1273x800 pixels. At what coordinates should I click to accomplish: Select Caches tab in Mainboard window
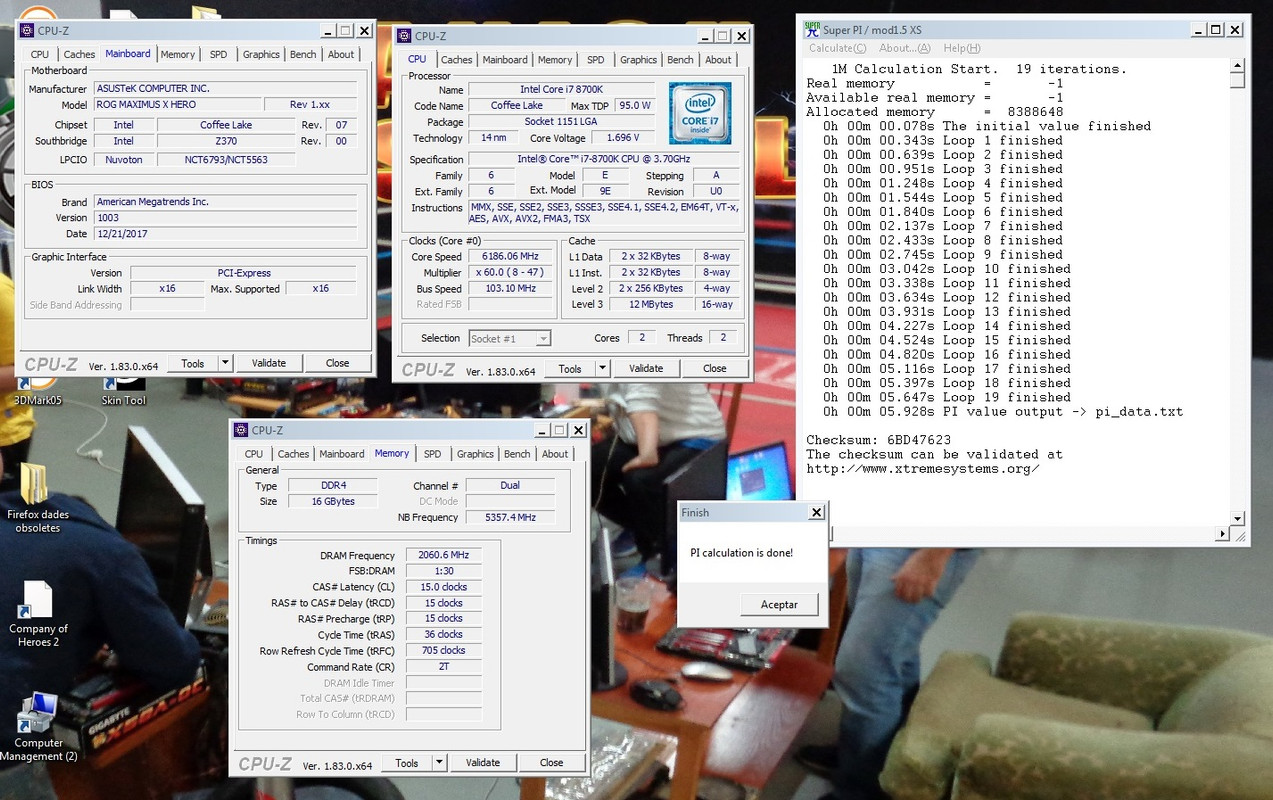(x=79, y=54)
